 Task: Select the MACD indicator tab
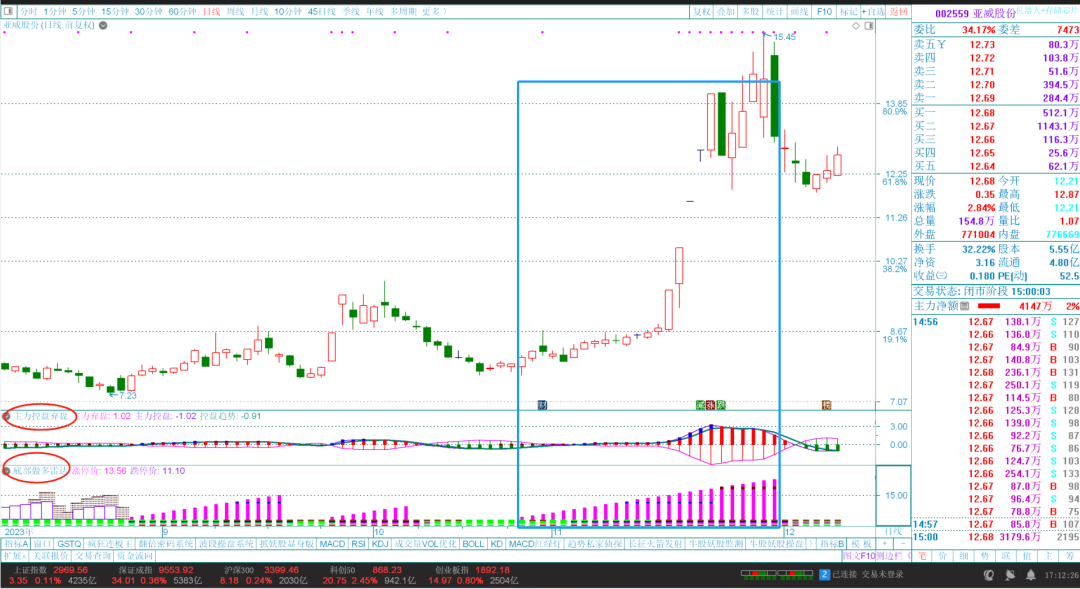tap(332, 544)
